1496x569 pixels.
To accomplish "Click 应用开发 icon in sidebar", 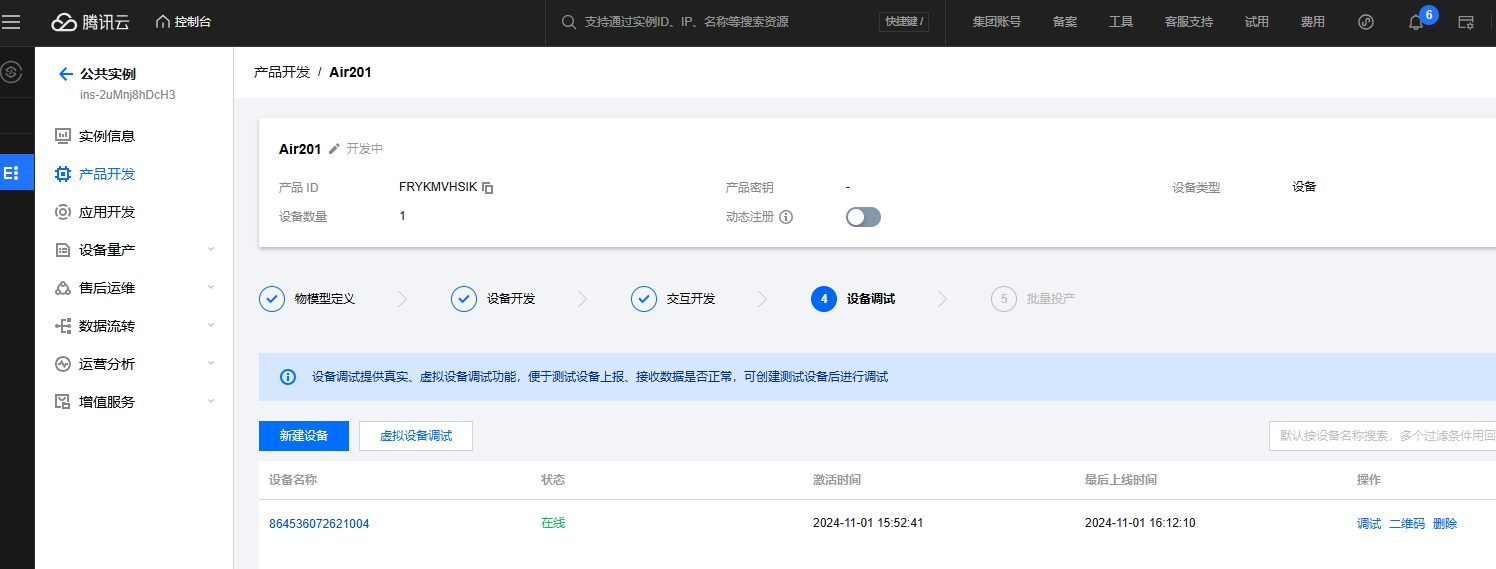I will (62, 212).
